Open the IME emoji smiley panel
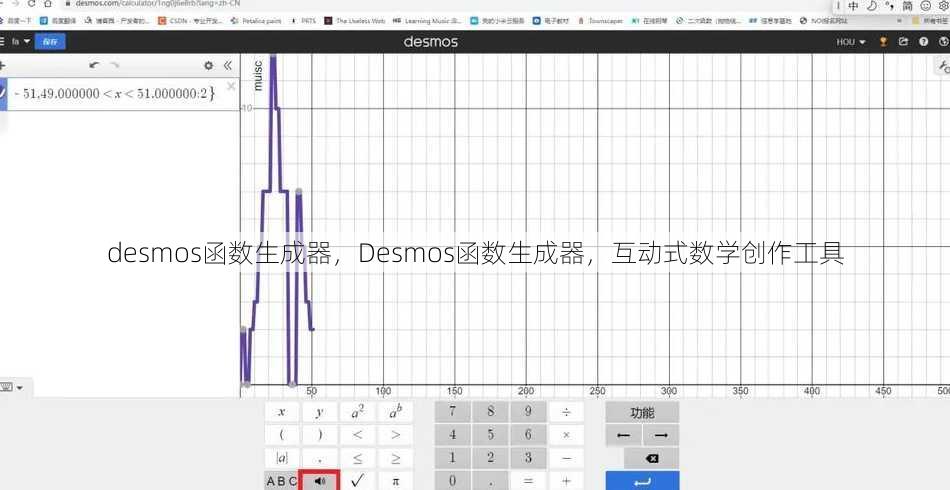 pyautogui.click(x=925, y=5)
